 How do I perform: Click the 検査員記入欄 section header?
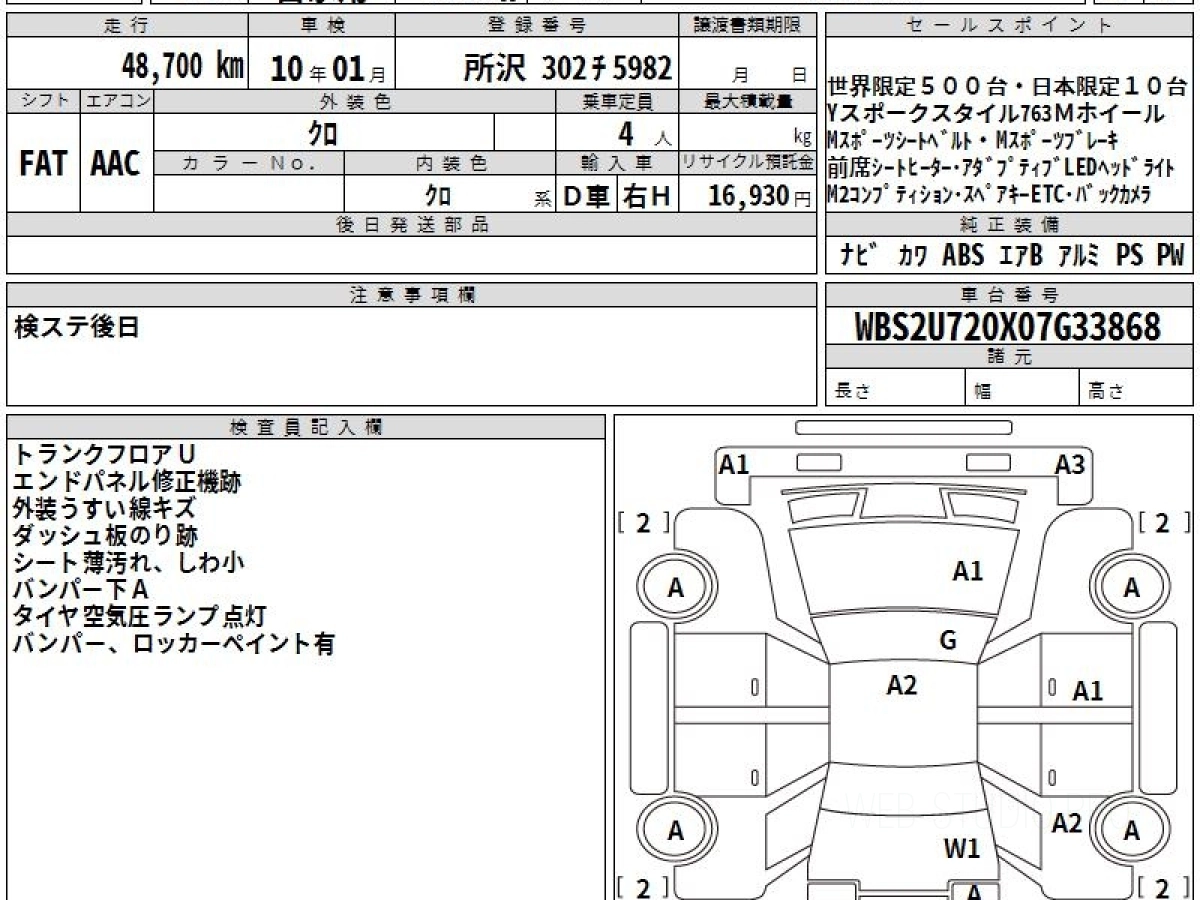[x=306, y=427]
